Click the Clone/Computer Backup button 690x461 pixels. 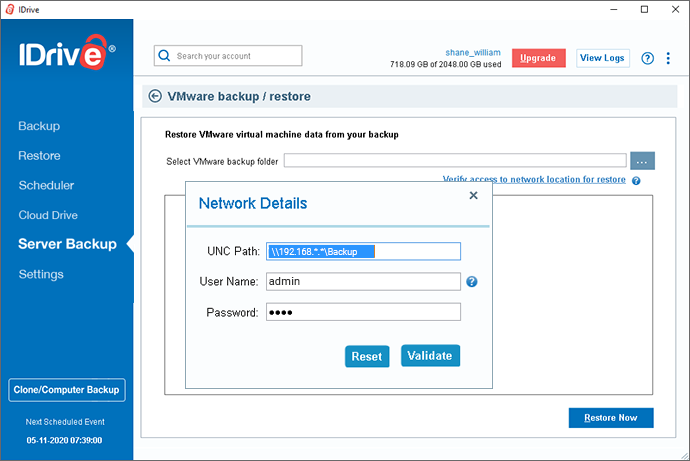point(67,390)
